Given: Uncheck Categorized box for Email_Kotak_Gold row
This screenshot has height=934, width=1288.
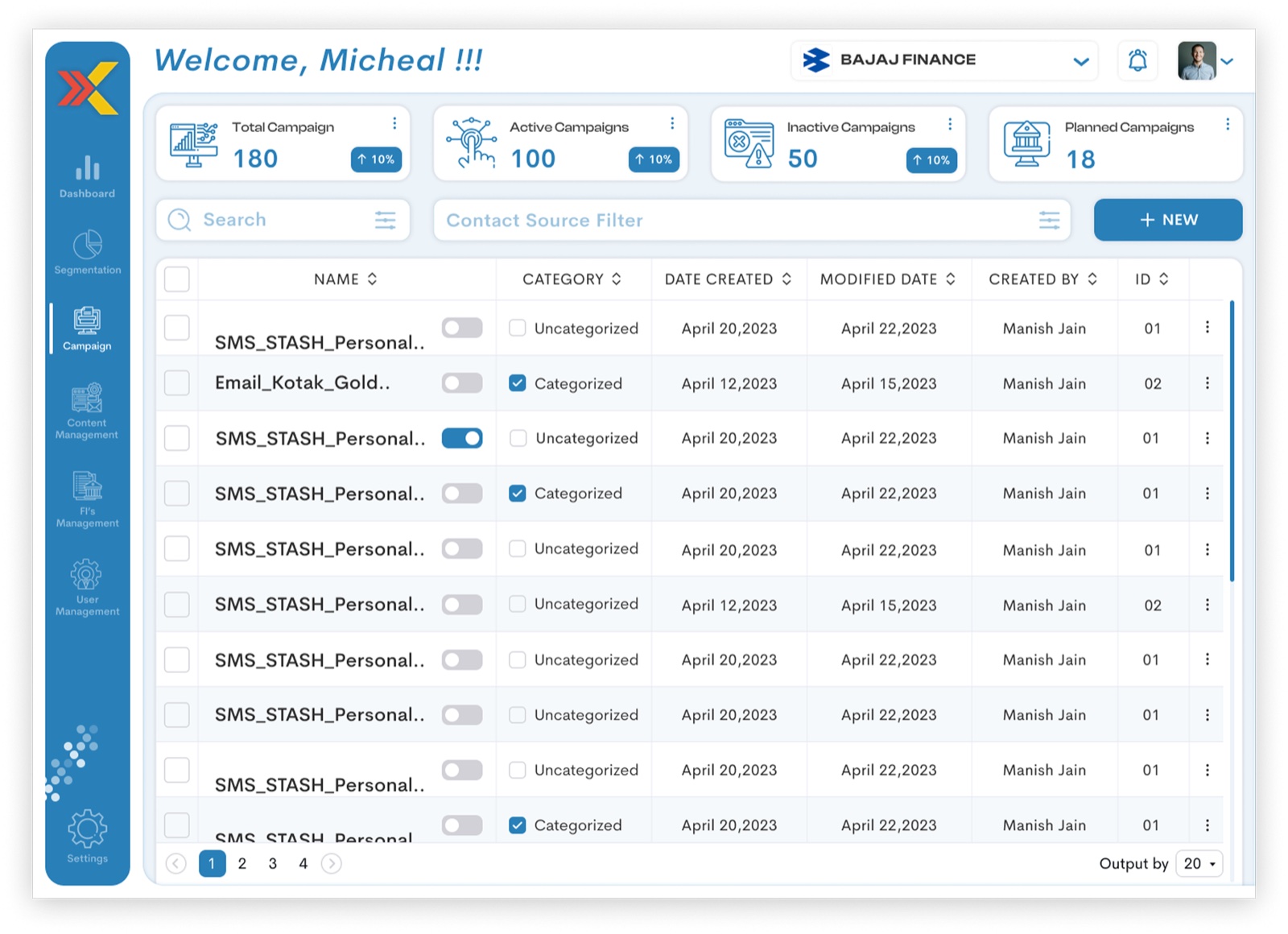Looking at the screenshot, I should point(518,383).
